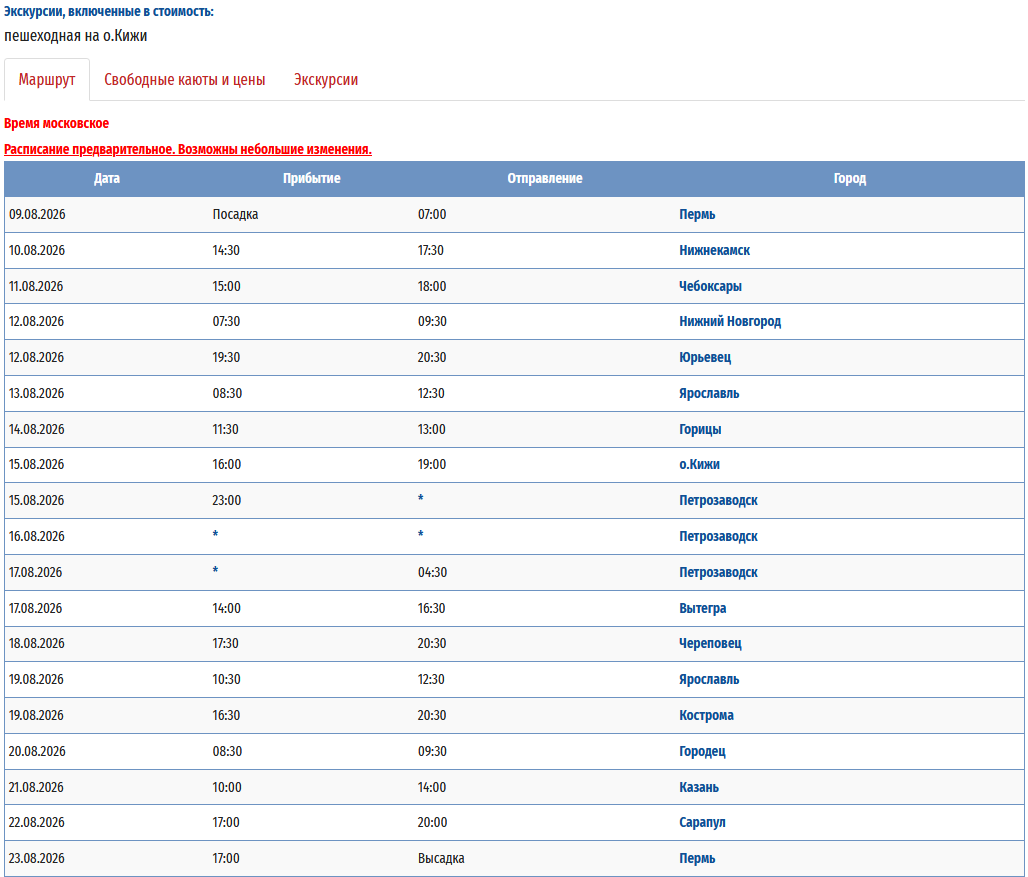The image size is (1028, 877).
Task: Click the Горицы city link
Action: point(700,429)
